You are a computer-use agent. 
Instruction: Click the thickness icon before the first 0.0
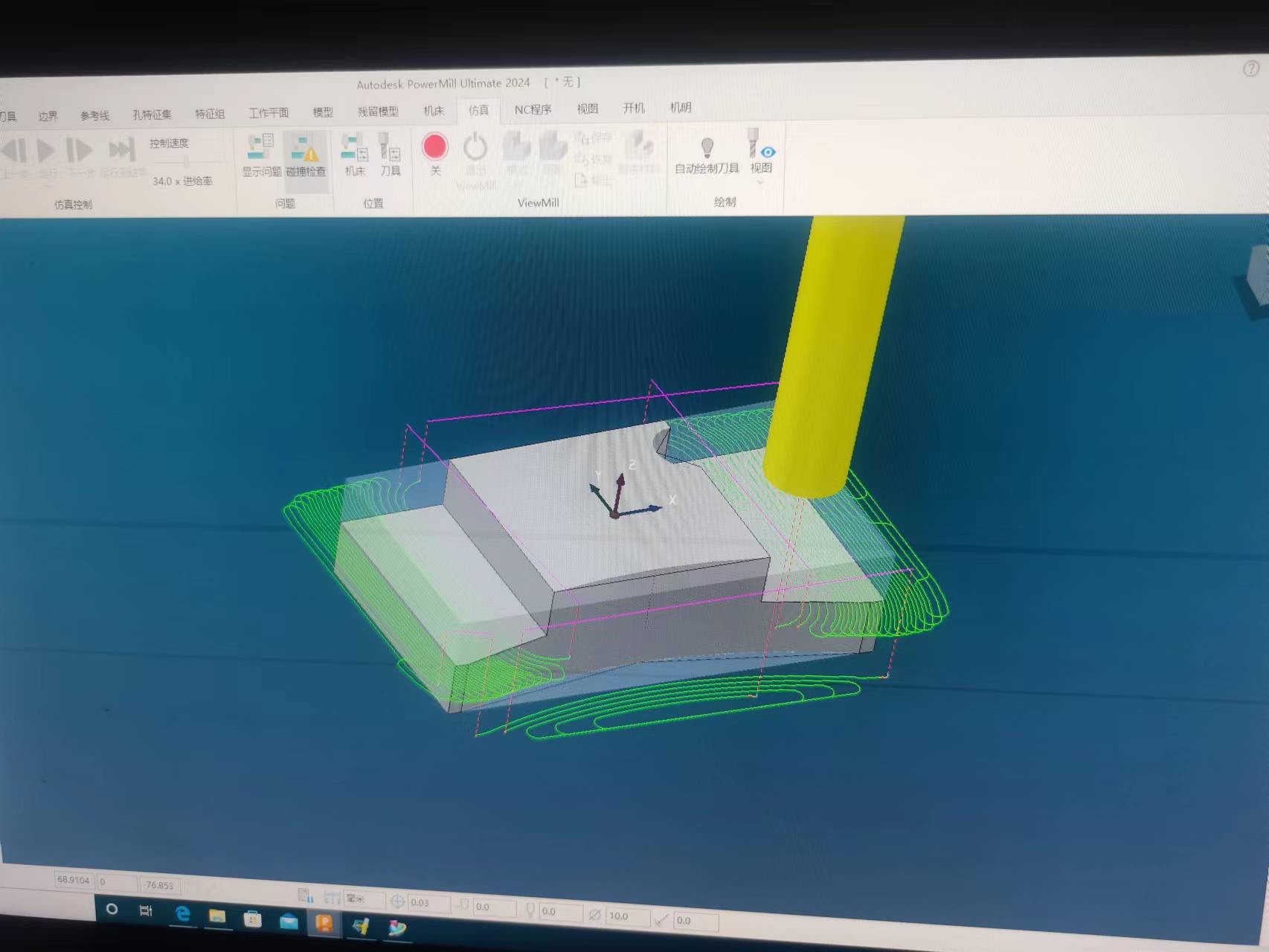463,905
